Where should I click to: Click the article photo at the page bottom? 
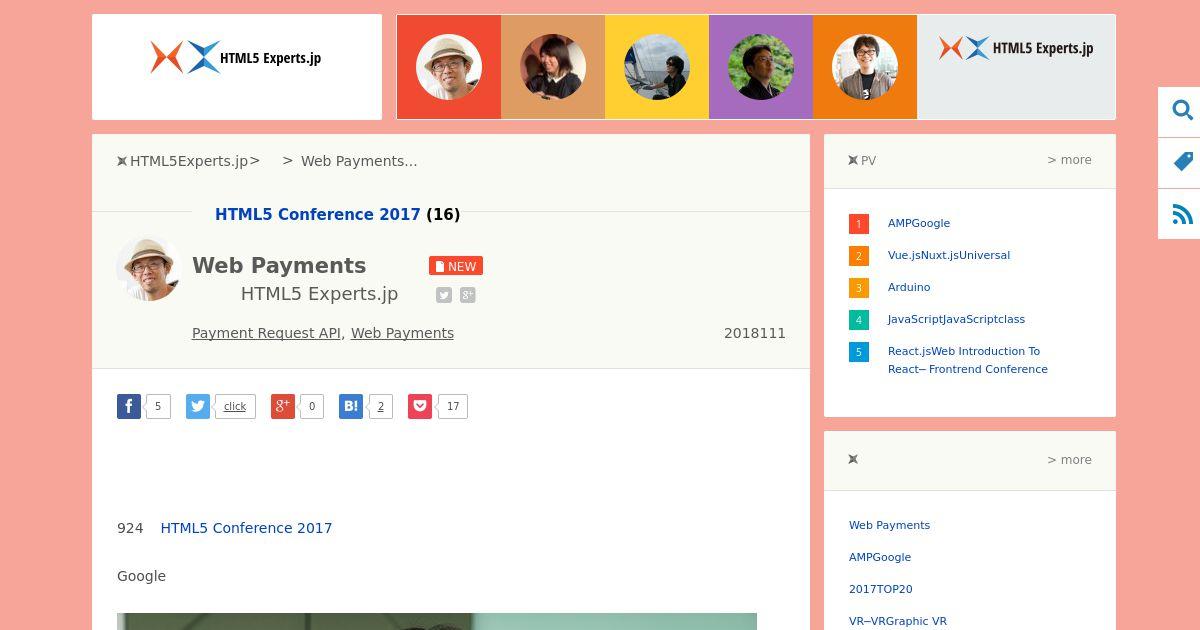coord(437,621)
